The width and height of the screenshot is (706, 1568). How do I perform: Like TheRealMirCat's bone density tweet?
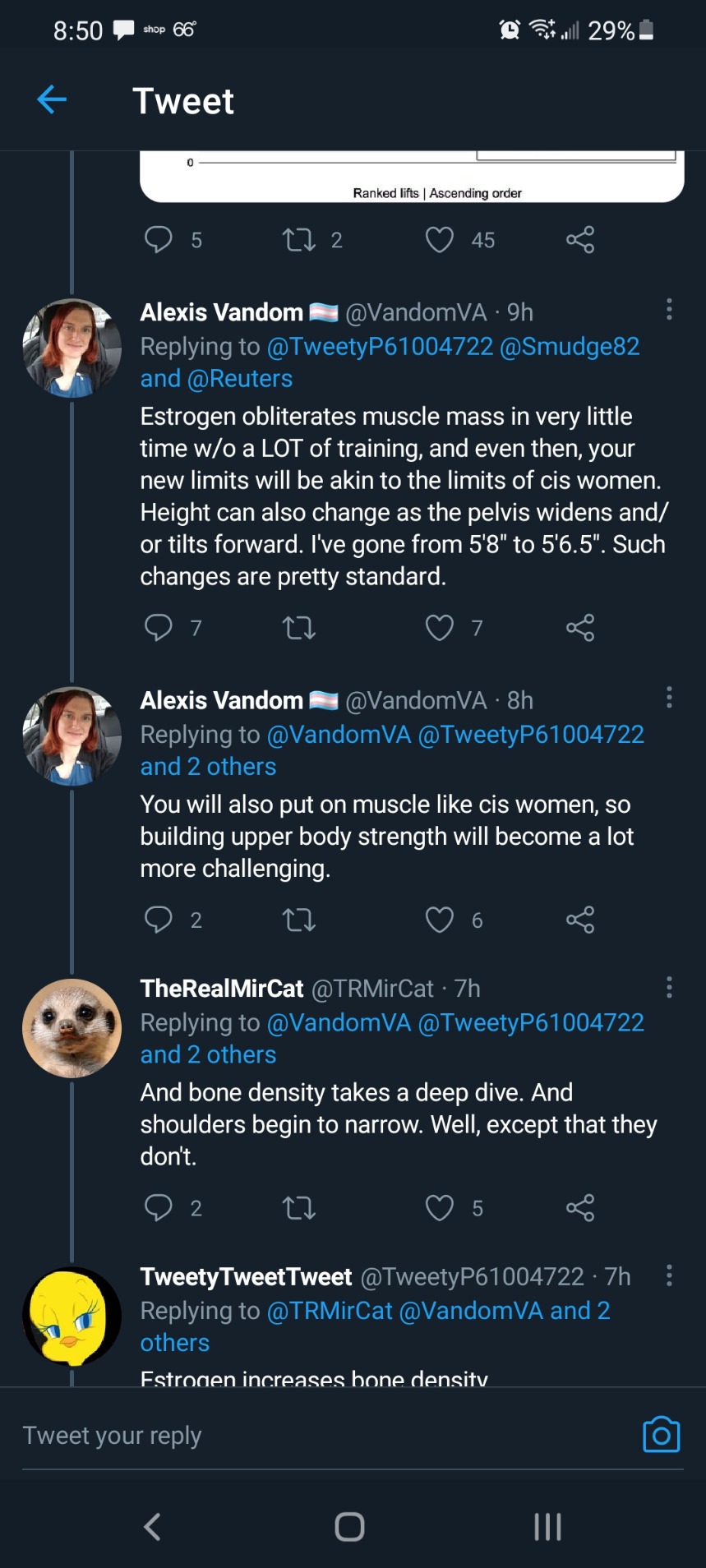(x=440, y=1208)
